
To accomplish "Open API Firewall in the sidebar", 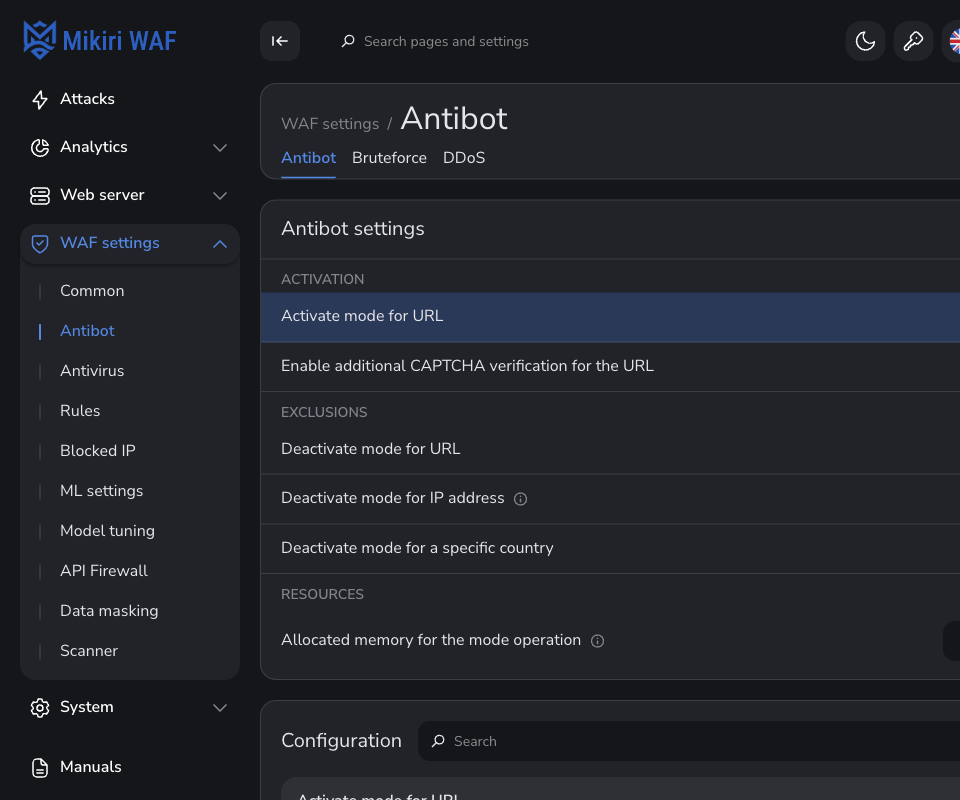I will (104, 571).
